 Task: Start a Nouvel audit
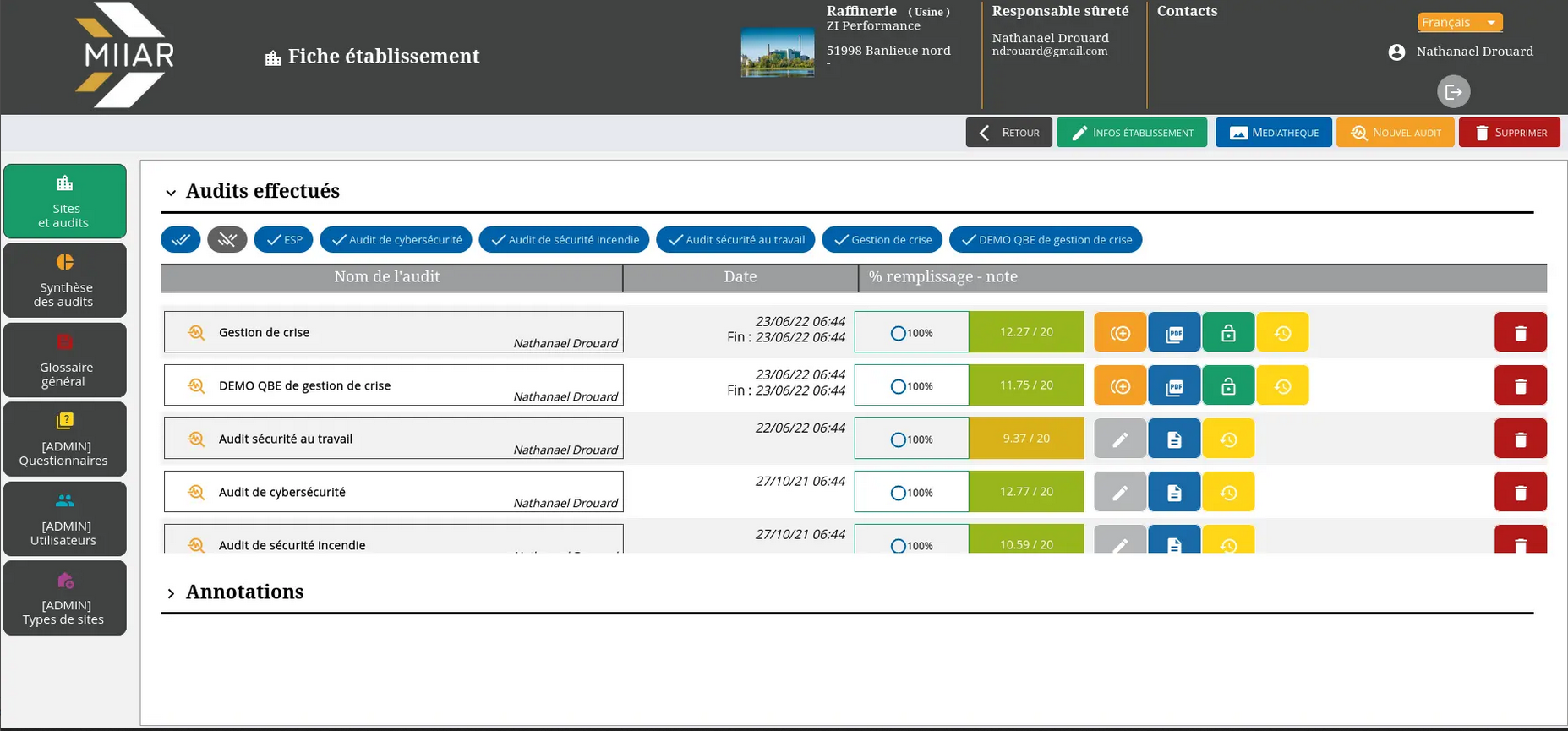tap(1396, 133)
